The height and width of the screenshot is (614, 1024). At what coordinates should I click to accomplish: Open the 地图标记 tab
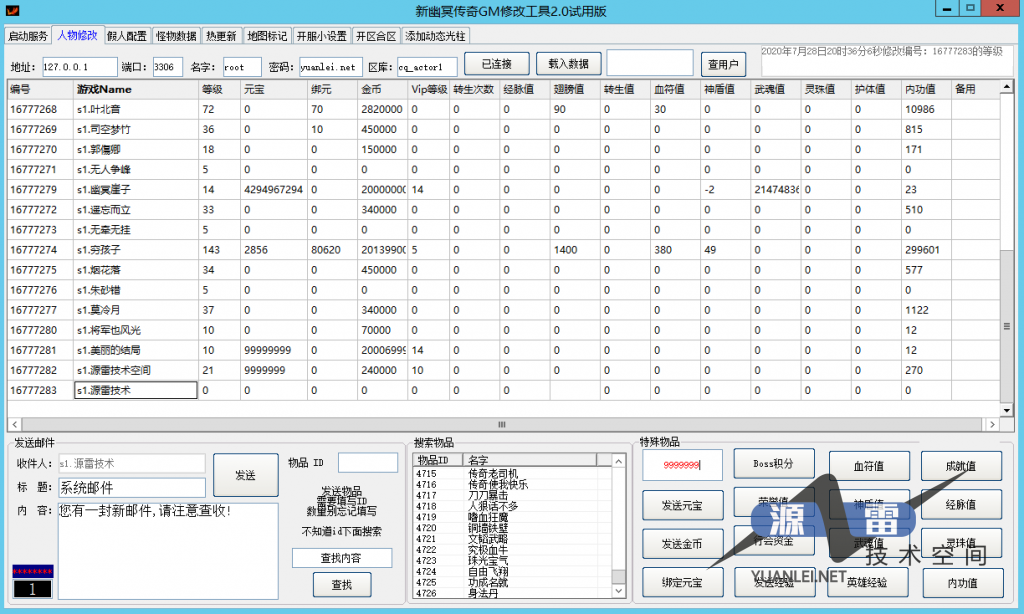click(x=264, y=34)
